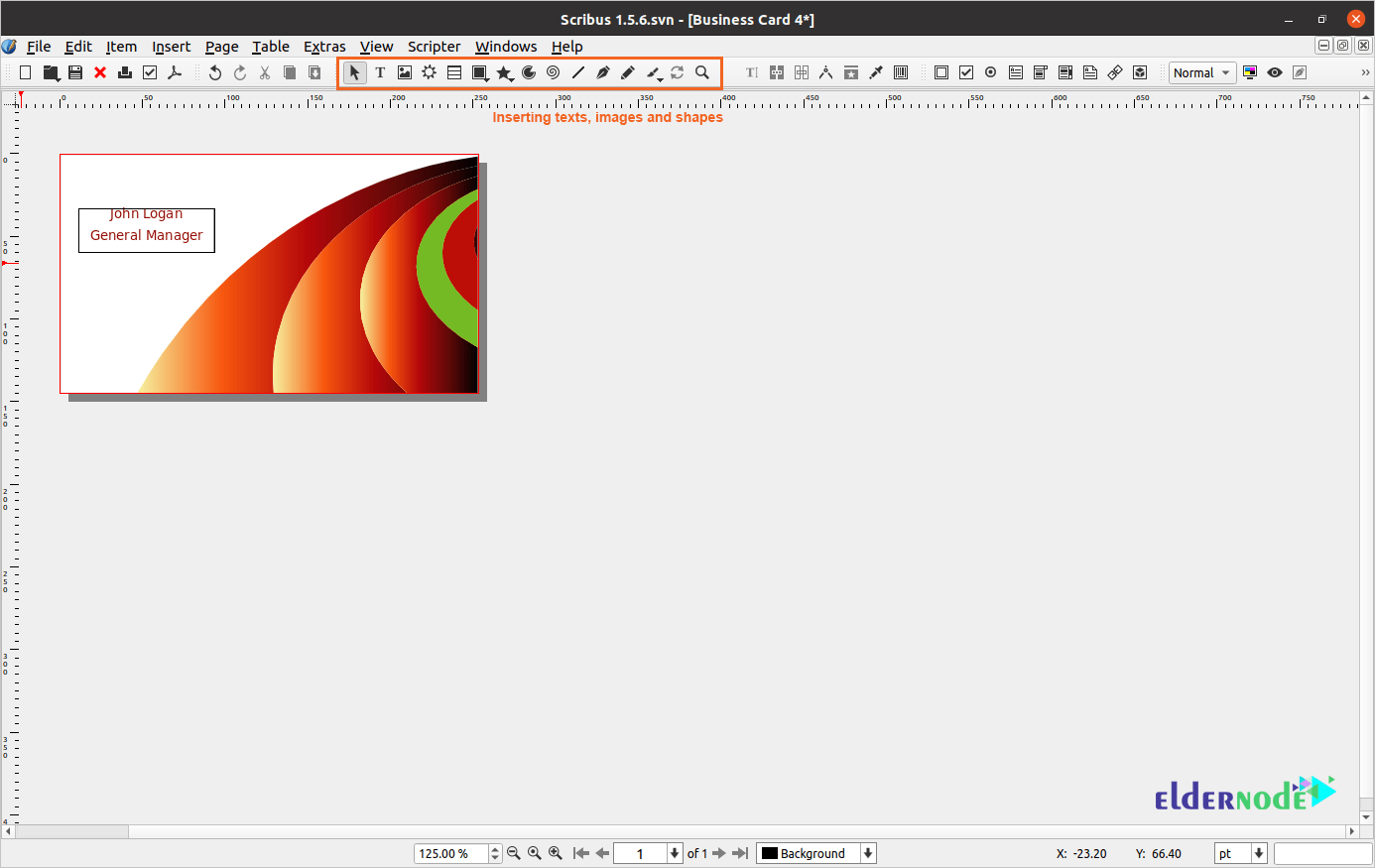
Task: Click the Copy icon in the toolbar
Action: point(290,72)
